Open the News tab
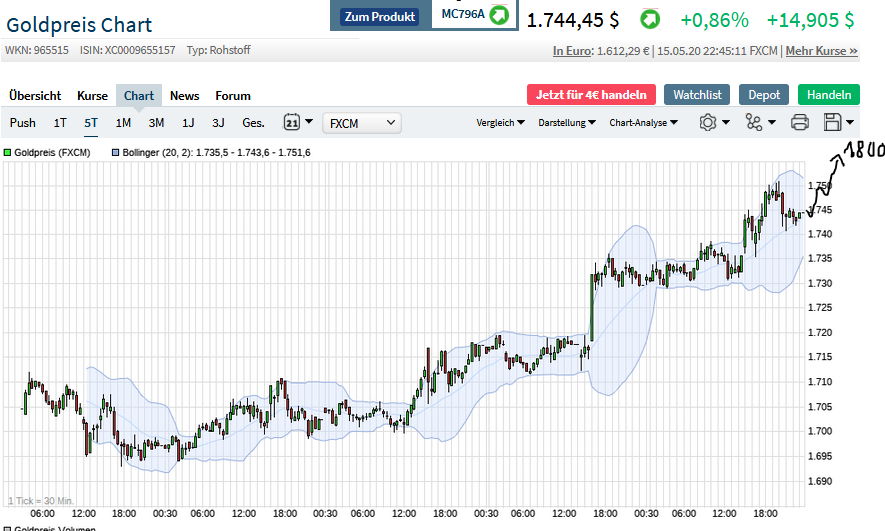 click(184, 96)
